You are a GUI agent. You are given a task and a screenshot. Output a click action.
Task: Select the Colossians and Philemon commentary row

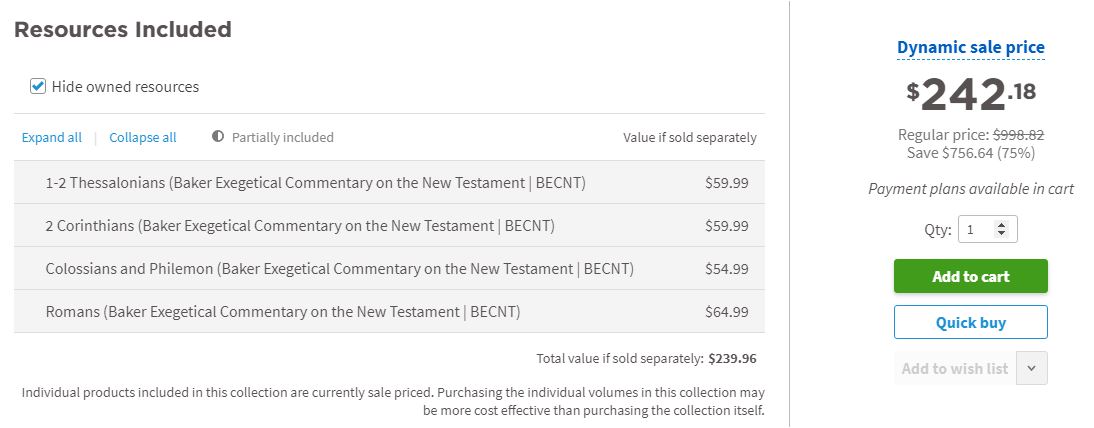point(339,269)
